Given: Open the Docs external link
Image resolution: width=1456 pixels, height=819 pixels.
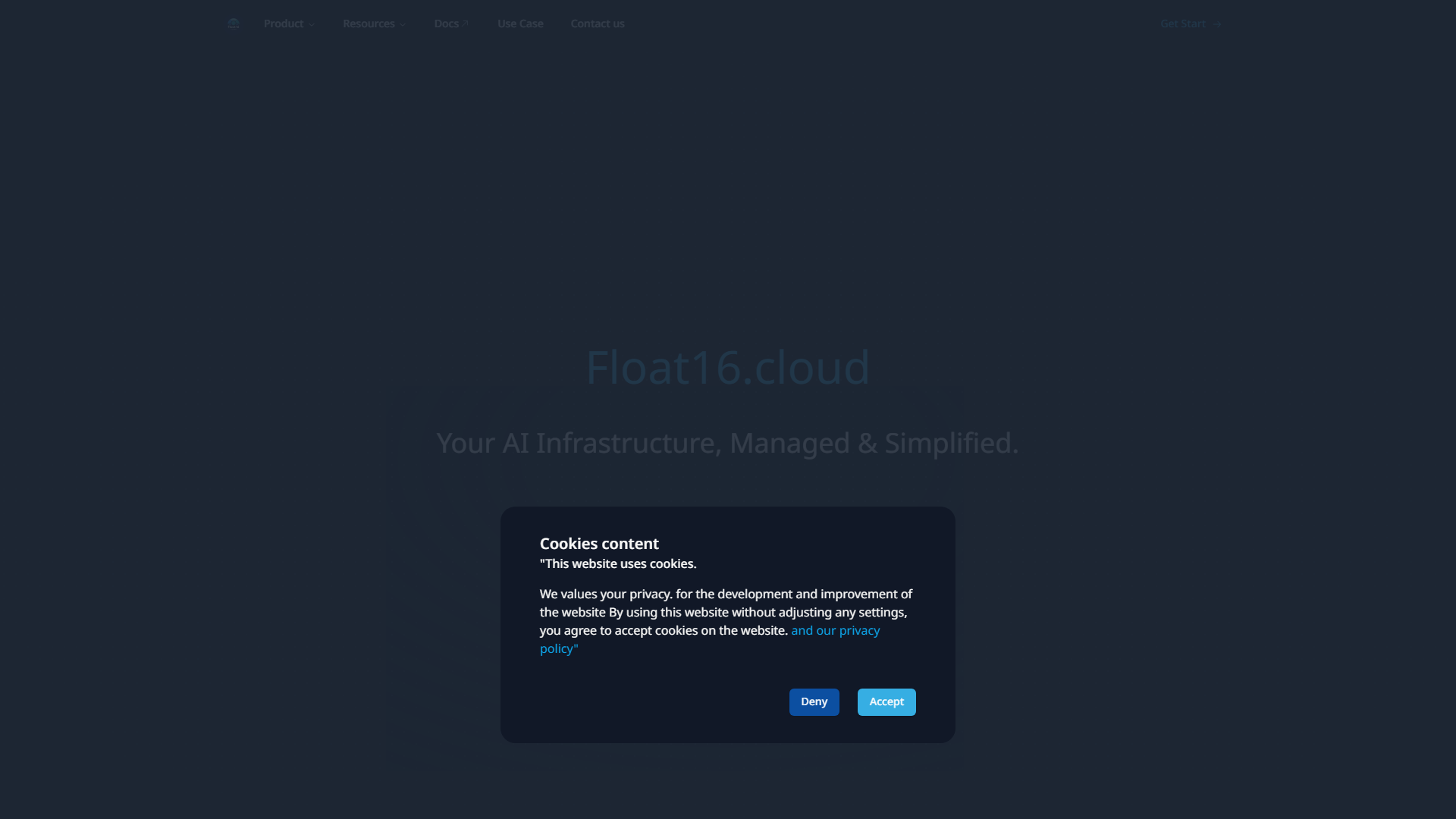Looking at the screenshot, I should [451, 24].
